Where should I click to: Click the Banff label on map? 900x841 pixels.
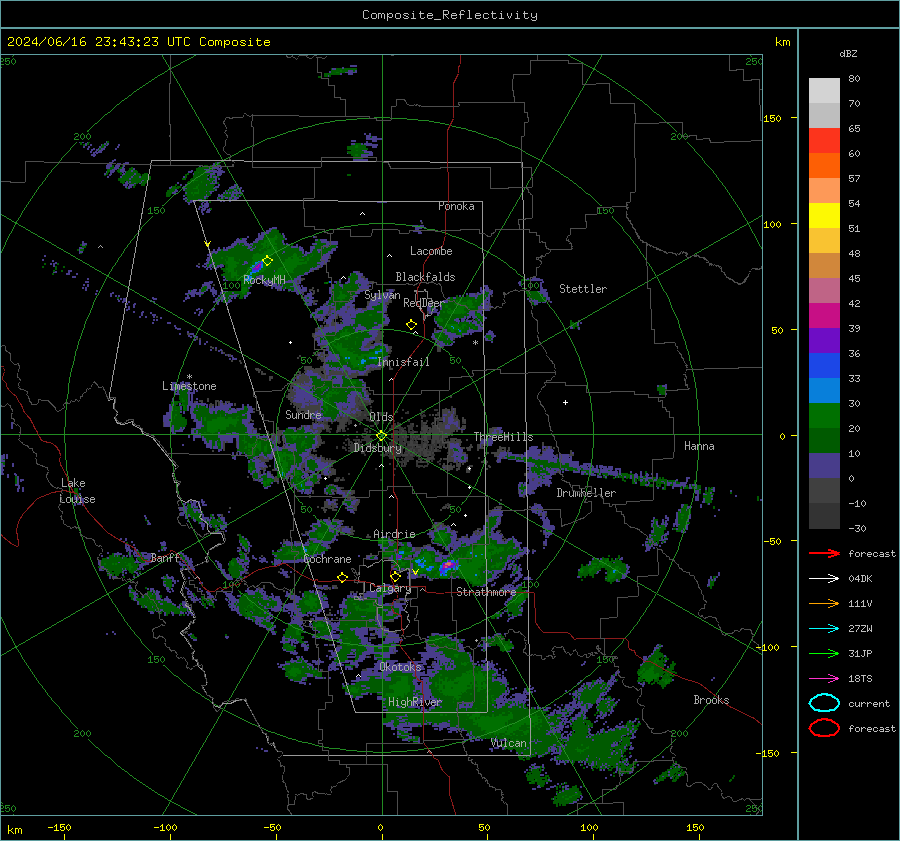coord(165,557)
